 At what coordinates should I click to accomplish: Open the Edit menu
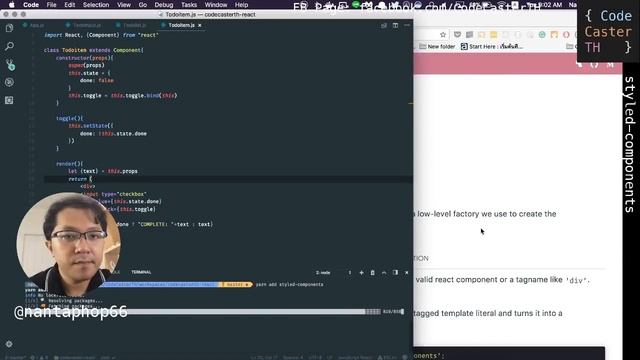[70, 5]
